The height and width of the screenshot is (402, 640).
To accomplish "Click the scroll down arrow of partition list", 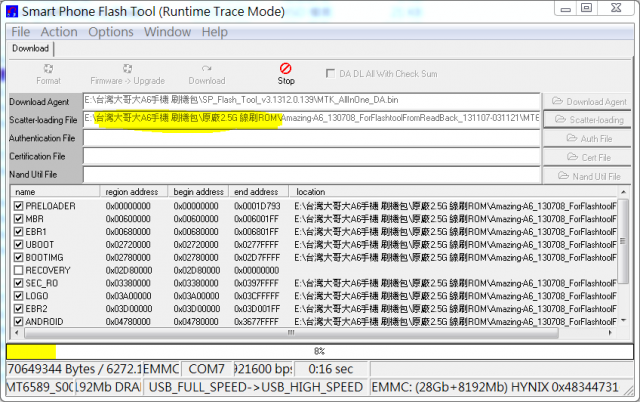I will click(x=623, y=321).
